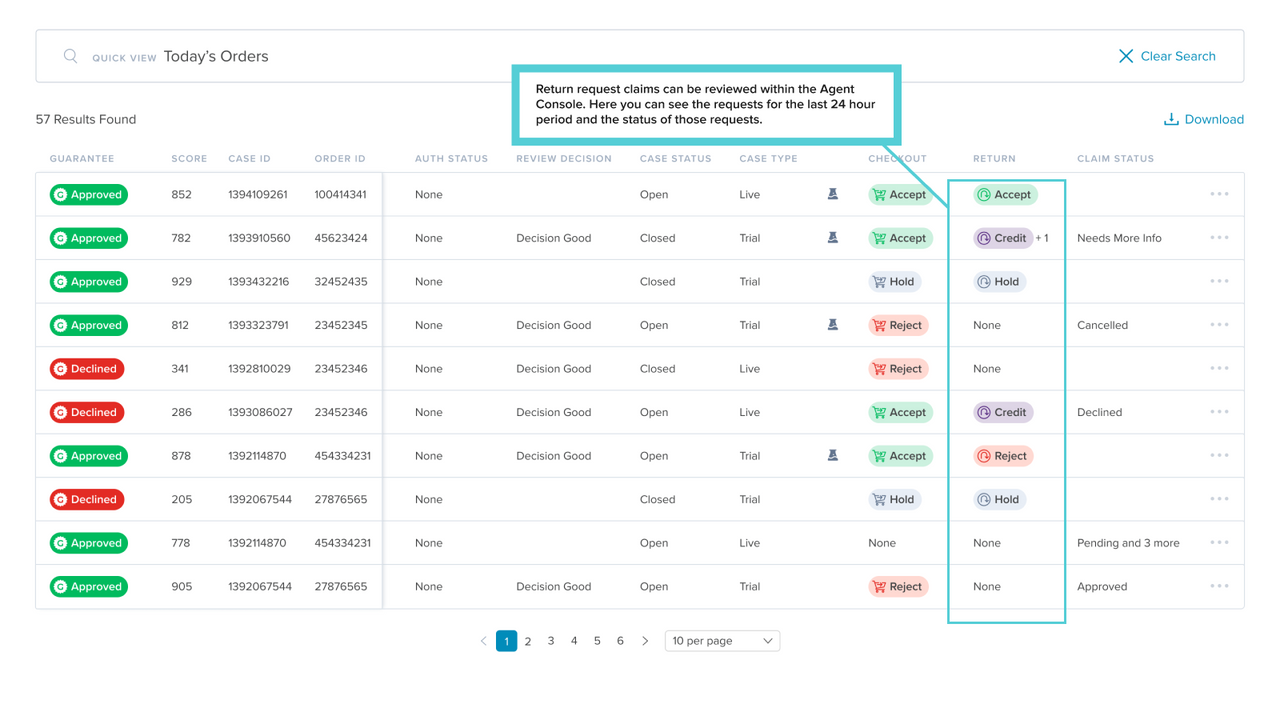This screenshot has width=1280, height=720.
Task: Click the RETURN column header
Action: pyautogui.click(x=994, y=158)
